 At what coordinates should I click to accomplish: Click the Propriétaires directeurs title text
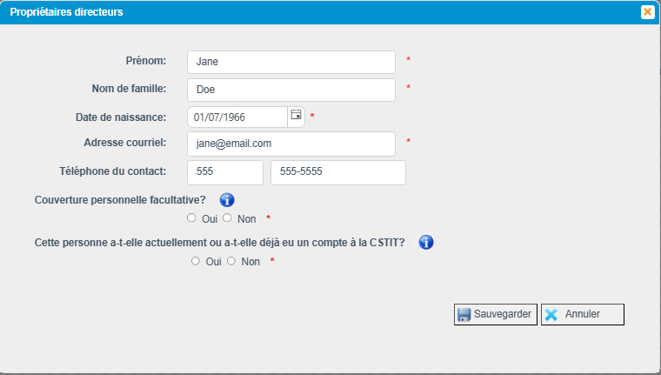[67, 12]
